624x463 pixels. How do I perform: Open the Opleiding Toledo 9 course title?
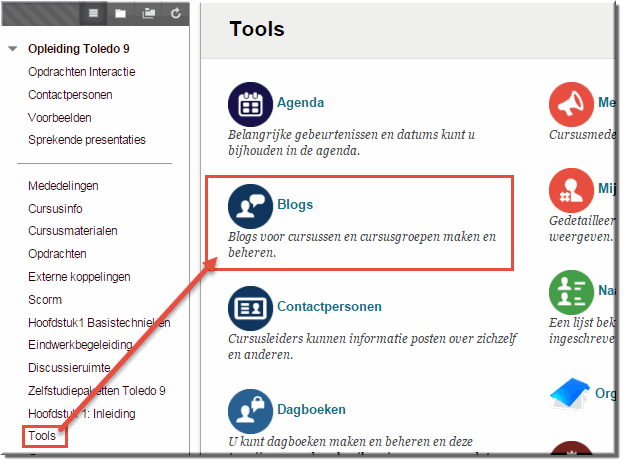point(78,49)
